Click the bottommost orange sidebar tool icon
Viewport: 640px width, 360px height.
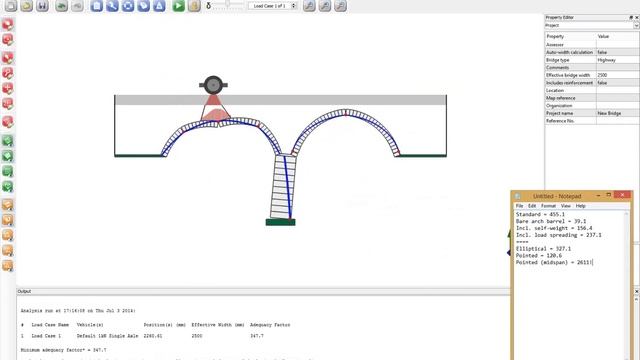[8, 266]
